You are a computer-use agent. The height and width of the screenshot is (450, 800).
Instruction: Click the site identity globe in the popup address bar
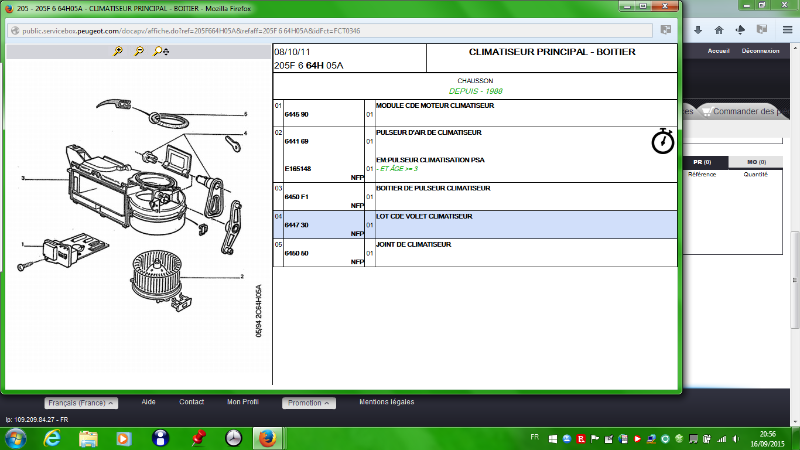pos(15,31)
